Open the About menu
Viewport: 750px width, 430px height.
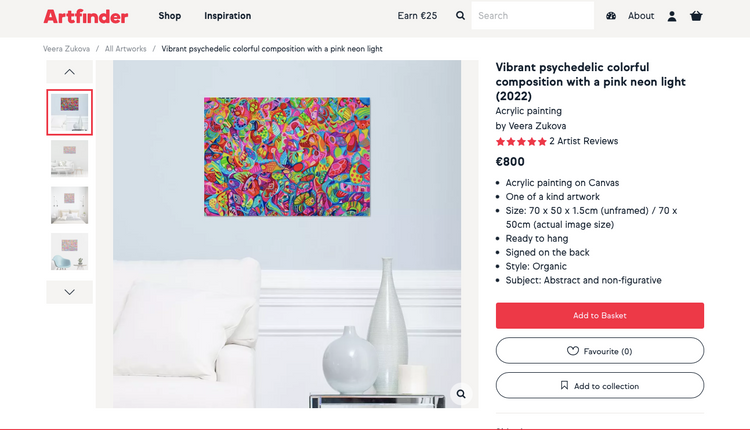pos(641,16)
